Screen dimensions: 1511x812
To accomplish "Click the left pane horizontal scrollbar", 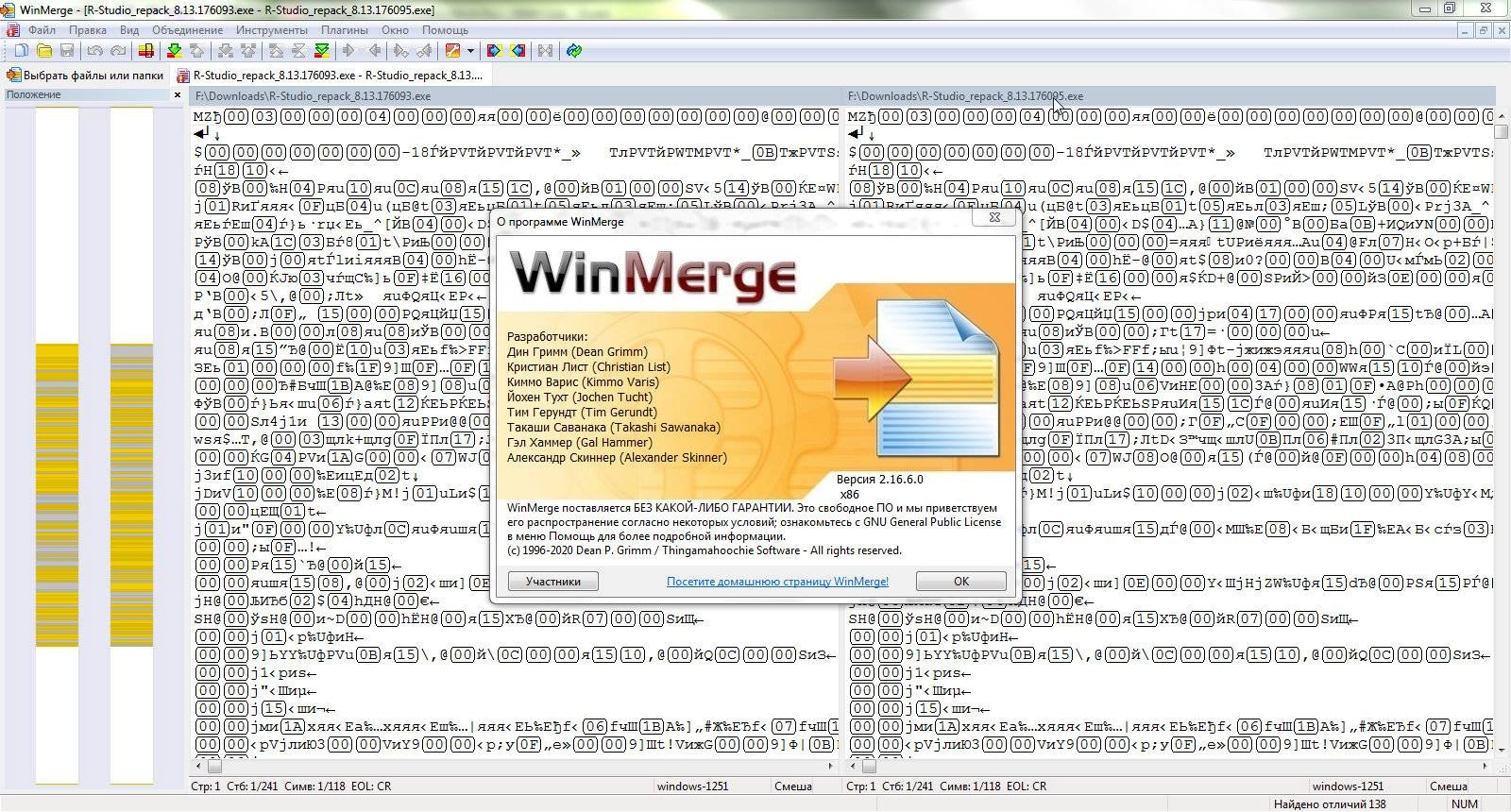I will pyautogui.click(x=515, y=767).
